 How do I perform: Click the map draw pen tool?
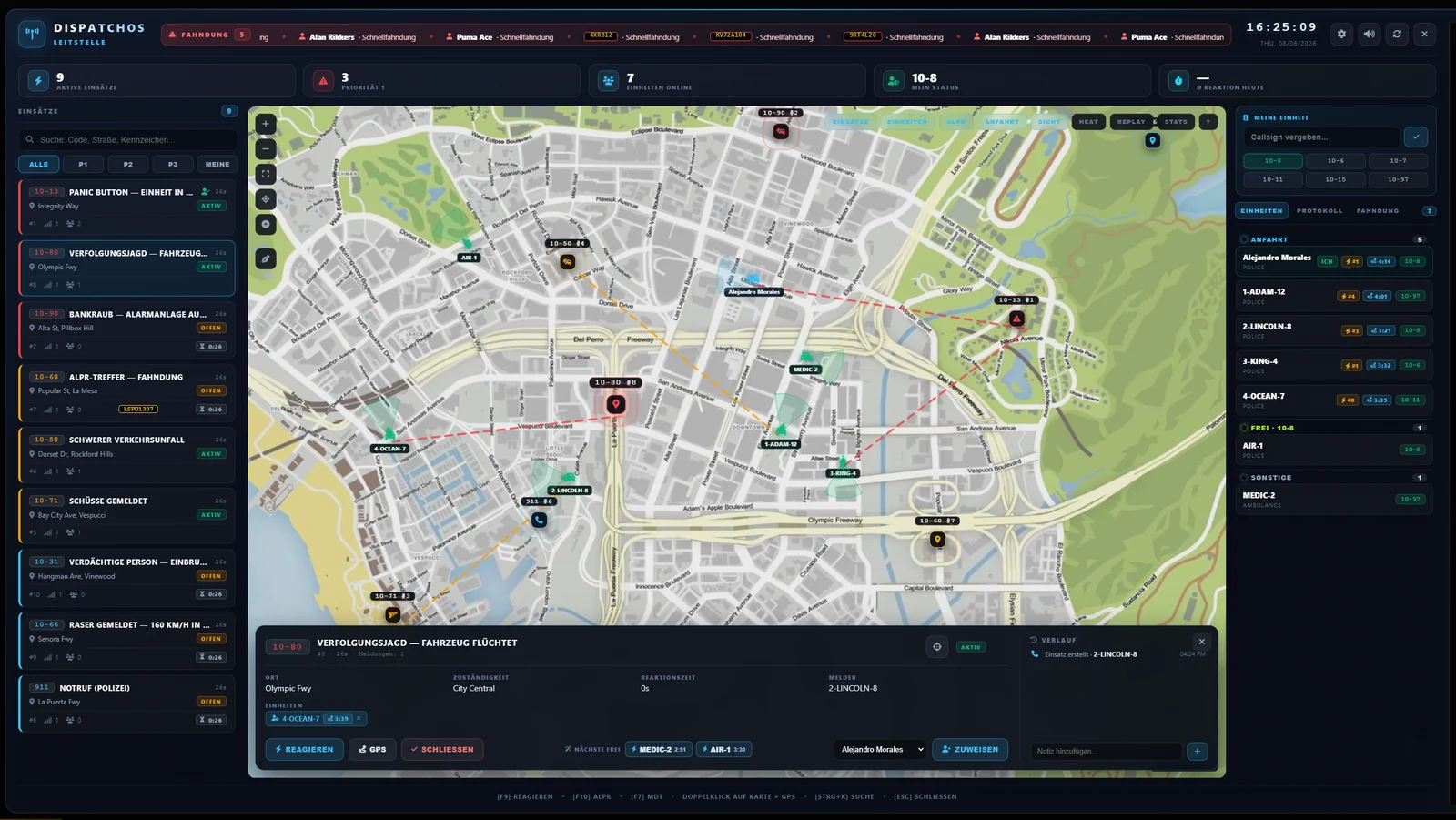[x=266, y=258]
